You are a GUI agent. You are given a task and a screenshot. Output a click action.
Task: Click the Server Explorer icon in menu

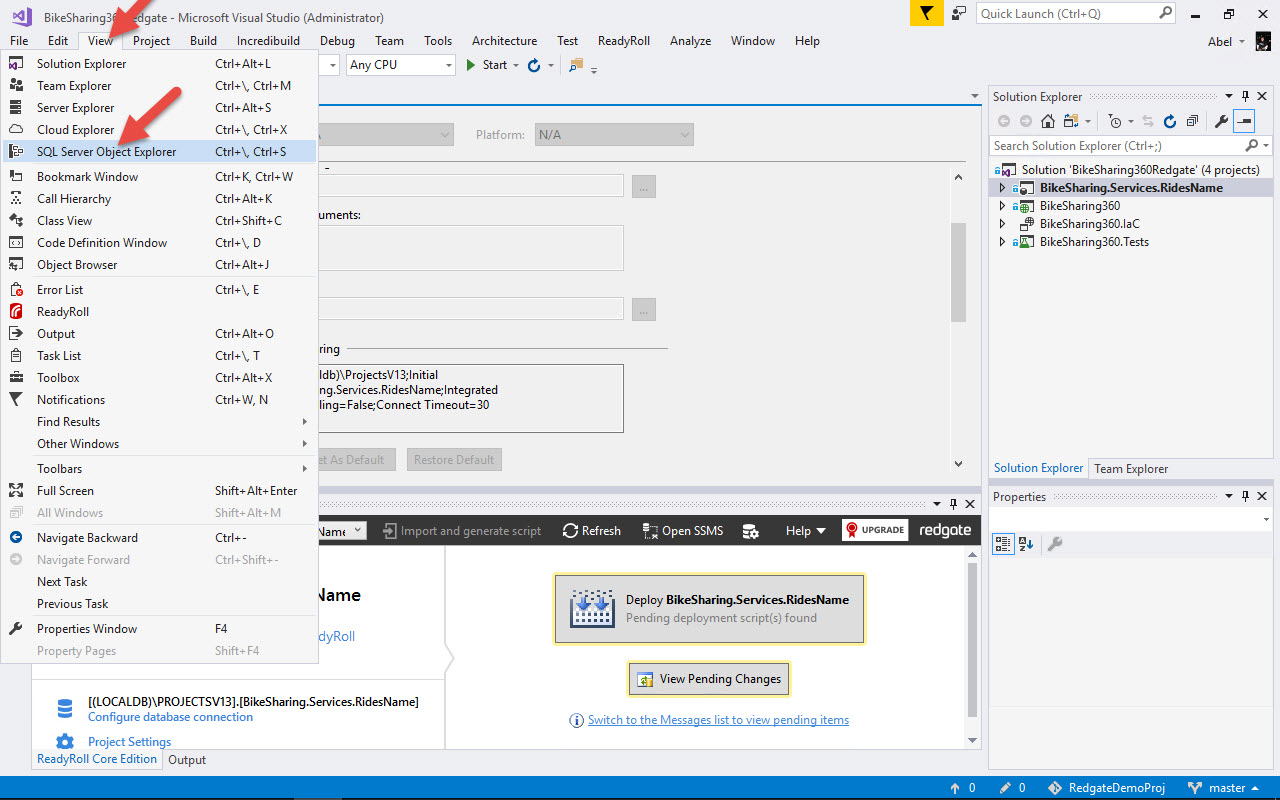(16, 108)
